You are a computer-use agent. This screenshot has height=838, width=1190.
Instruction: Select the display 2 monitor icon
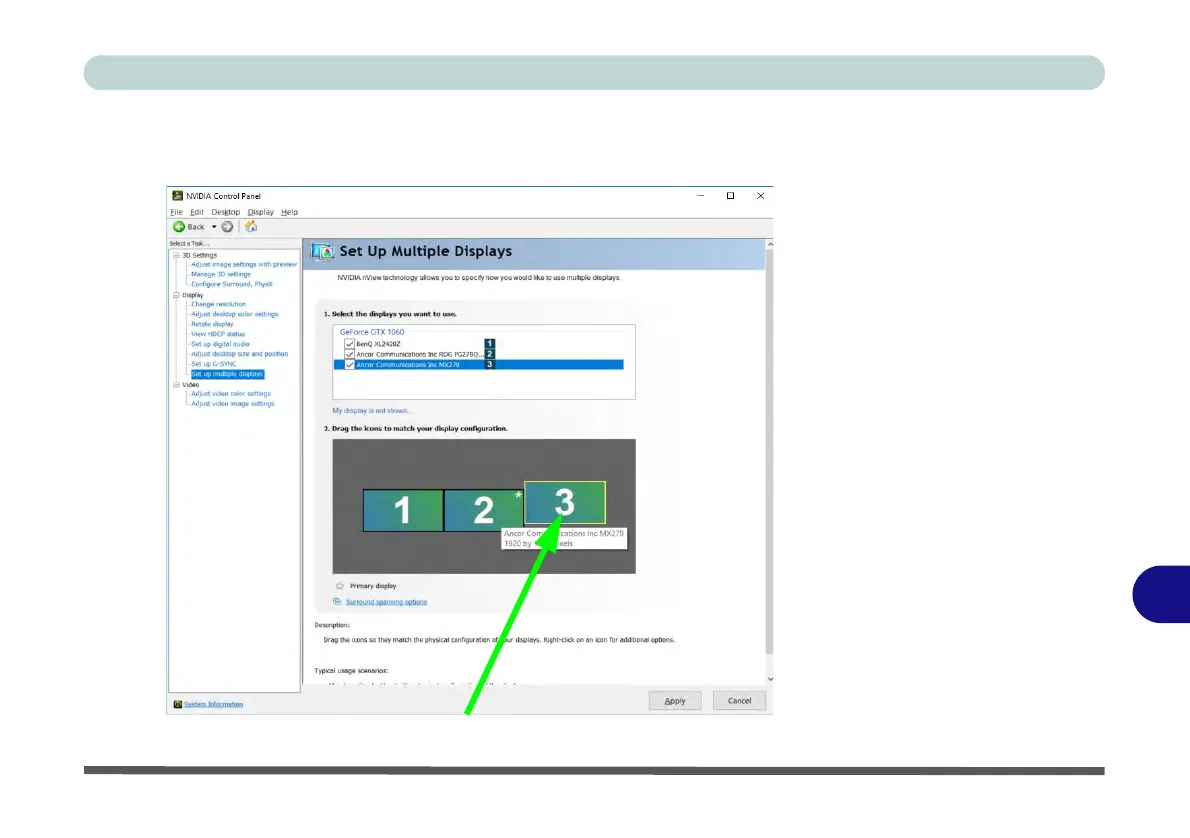pos(483,510)
